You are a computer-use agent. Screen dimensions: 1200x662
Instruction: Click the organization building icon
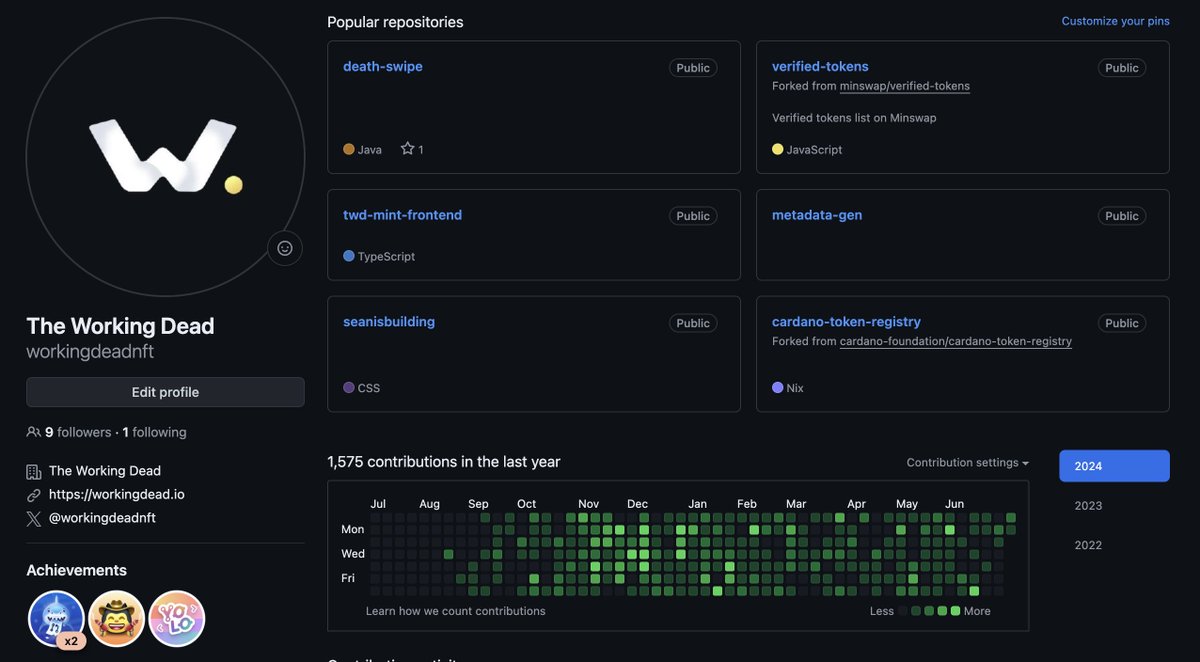[x=33, y=470]
